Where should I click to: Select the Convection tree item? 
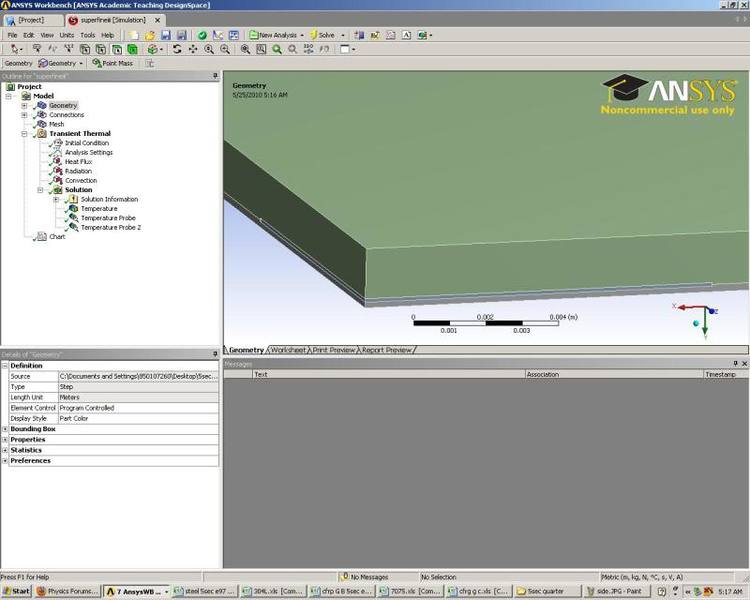(x=80, y=181)
